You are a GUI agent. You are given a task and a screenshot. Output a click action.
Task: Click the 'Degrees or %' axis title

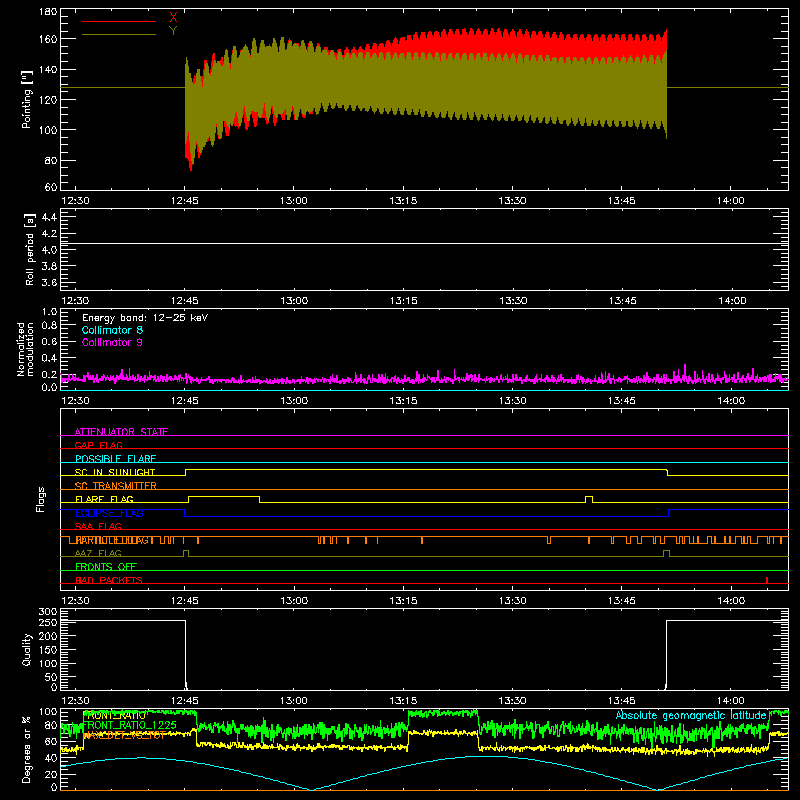27,749
